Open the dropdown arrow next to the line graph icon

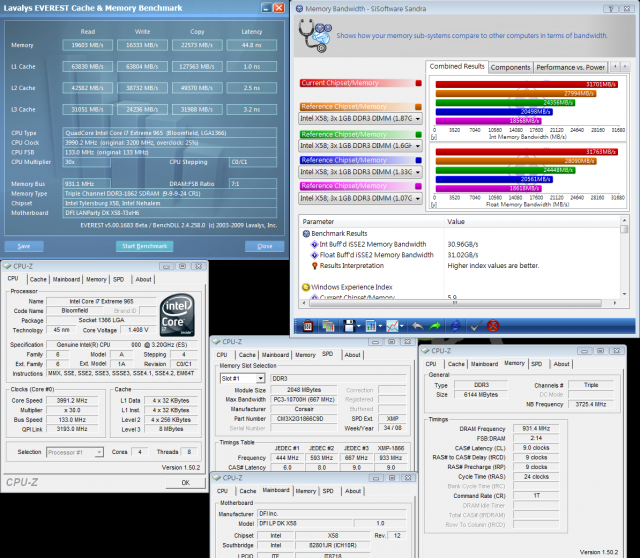coord(402,326)
